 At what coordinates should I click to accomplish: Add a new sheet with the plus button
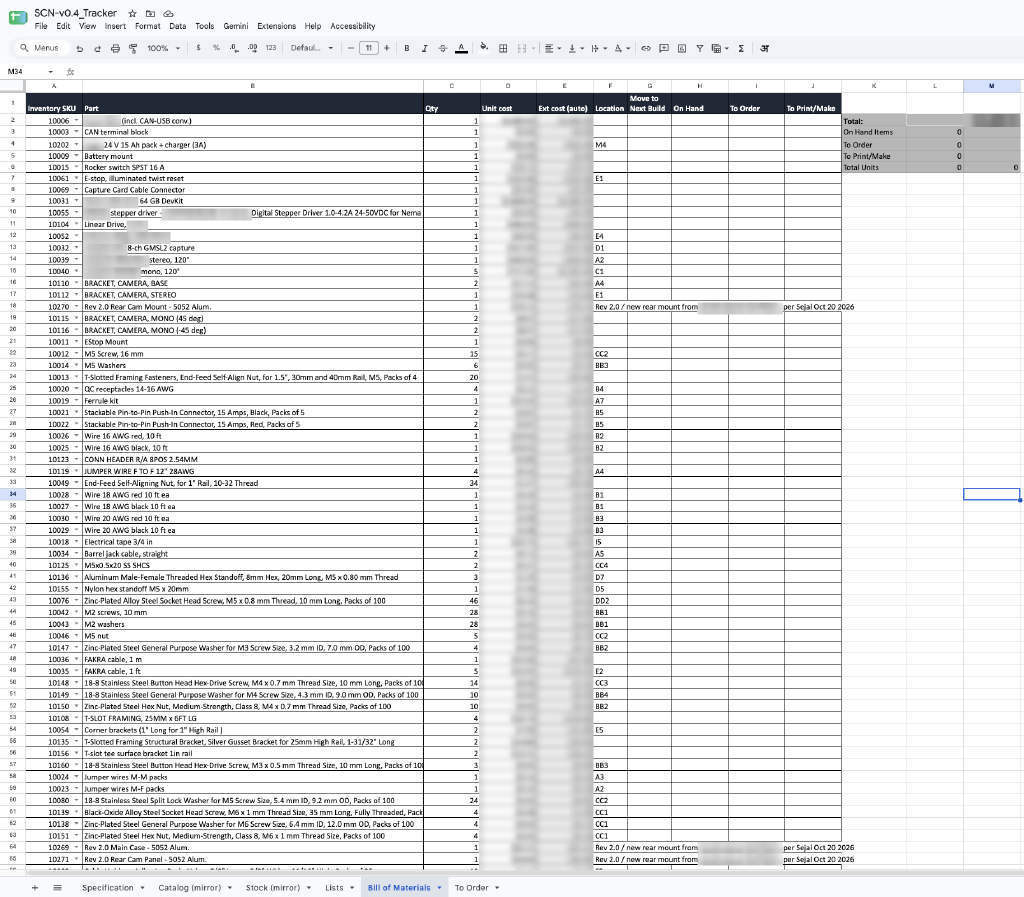[35, 887]
